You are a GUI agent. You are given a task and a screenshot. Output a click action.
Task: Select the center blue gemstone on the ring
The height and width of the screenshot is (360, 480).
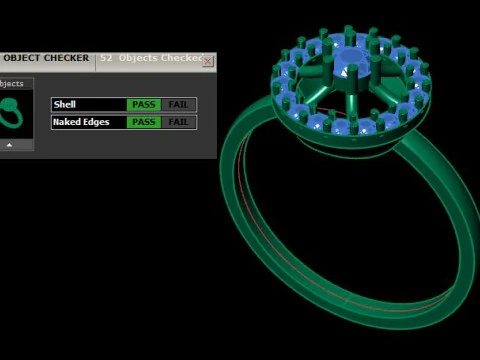[351, 62]
